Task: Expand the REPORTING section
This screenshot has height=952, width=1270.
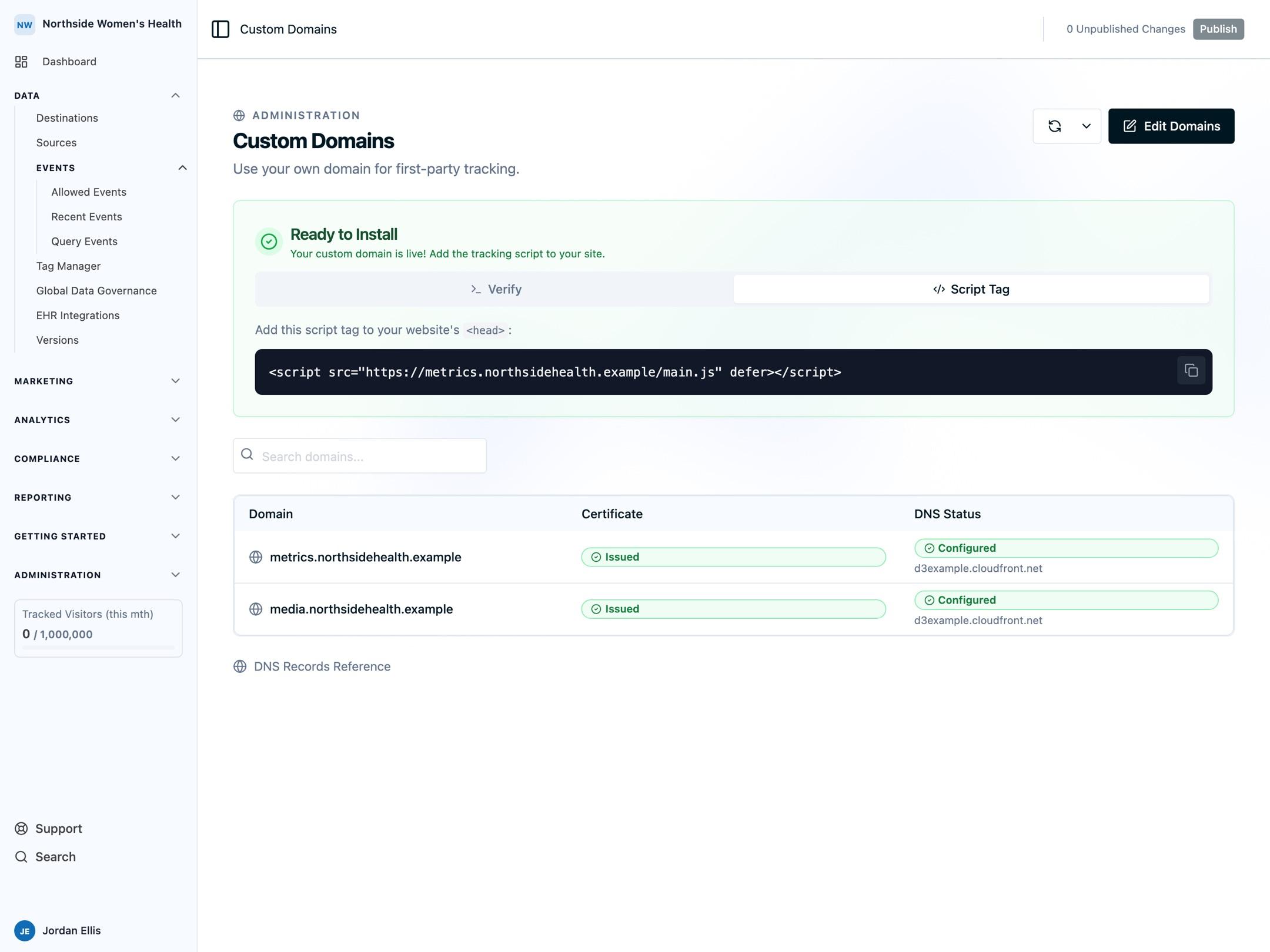Action: click(x=175, y=497)
